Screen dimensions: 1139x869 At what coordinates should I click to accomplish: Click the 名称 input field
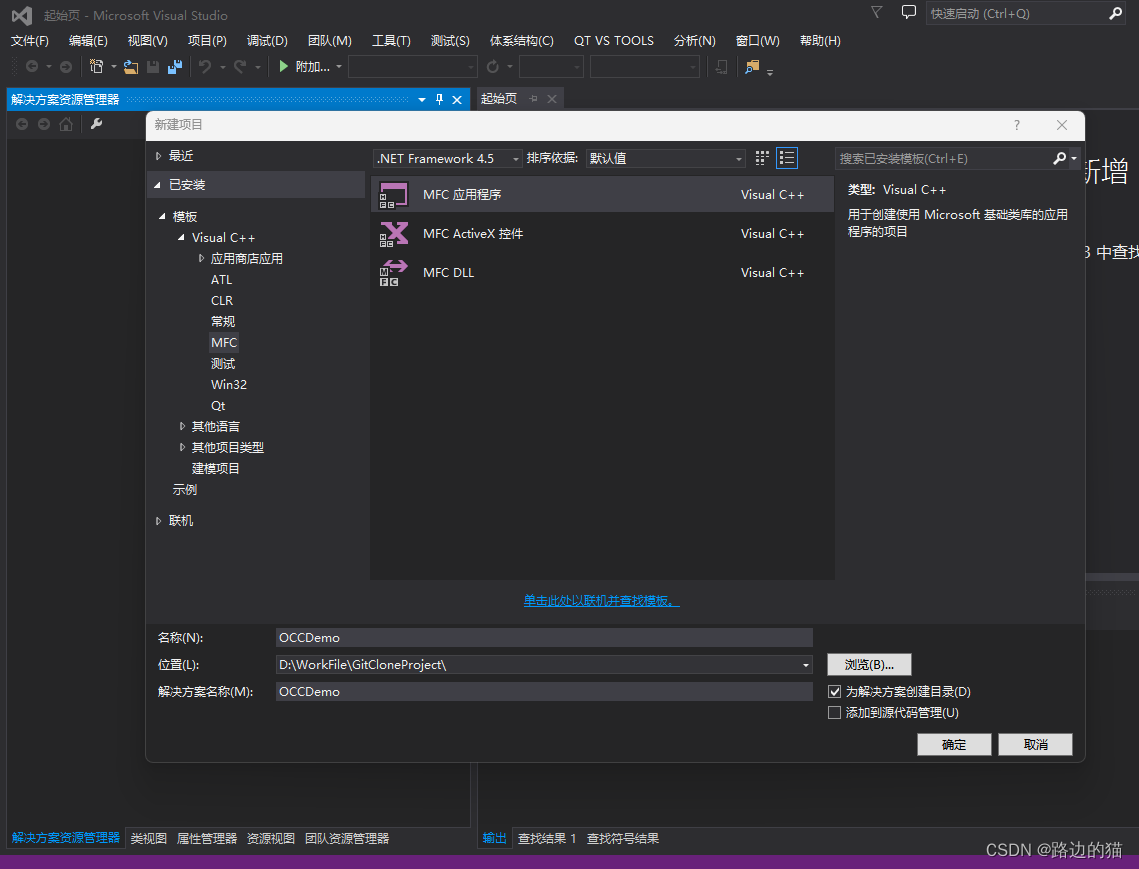(x=544, y=637)
